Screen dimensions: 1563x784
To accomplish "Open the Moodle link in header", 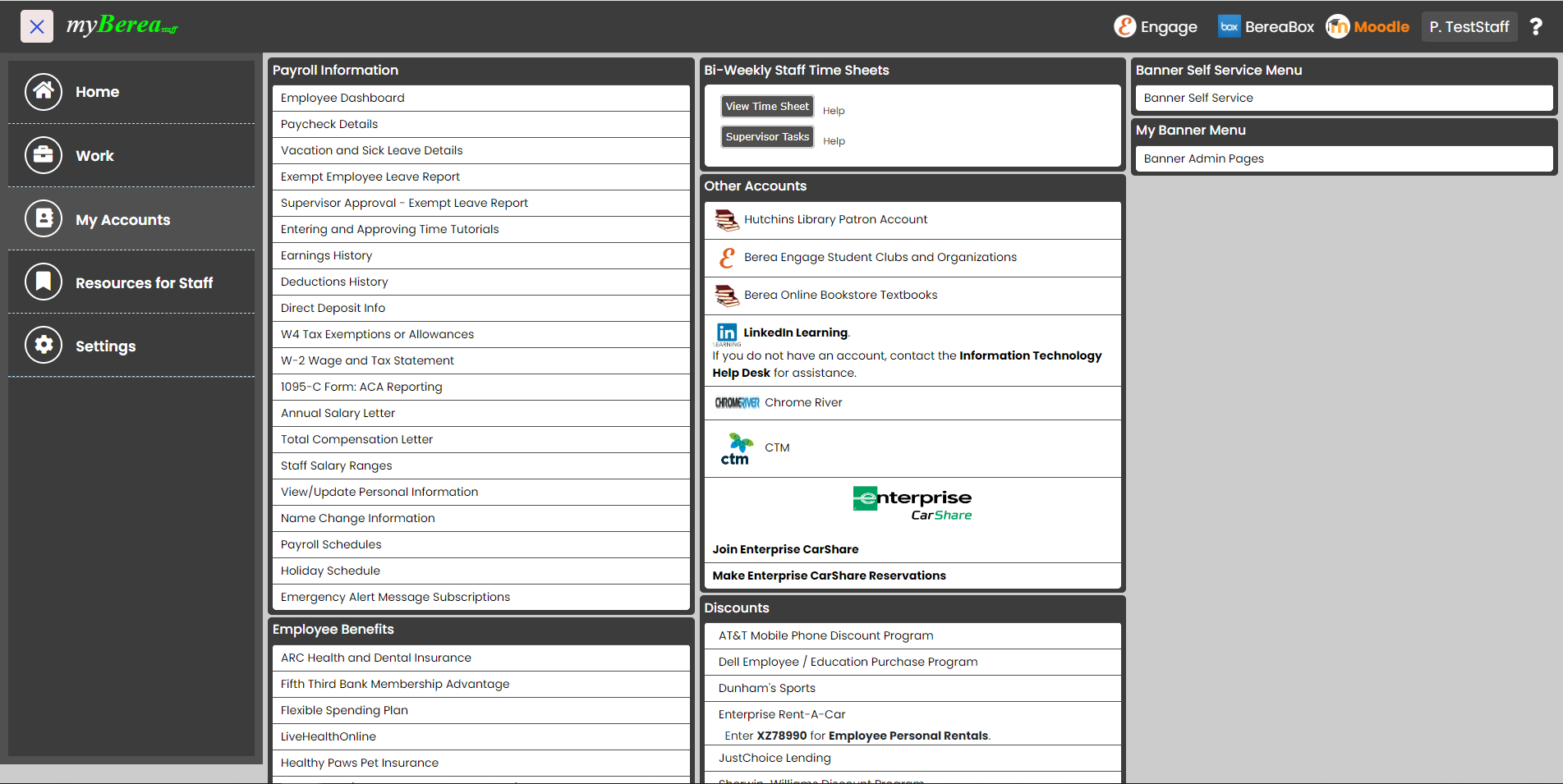I will pos(1368,27).
